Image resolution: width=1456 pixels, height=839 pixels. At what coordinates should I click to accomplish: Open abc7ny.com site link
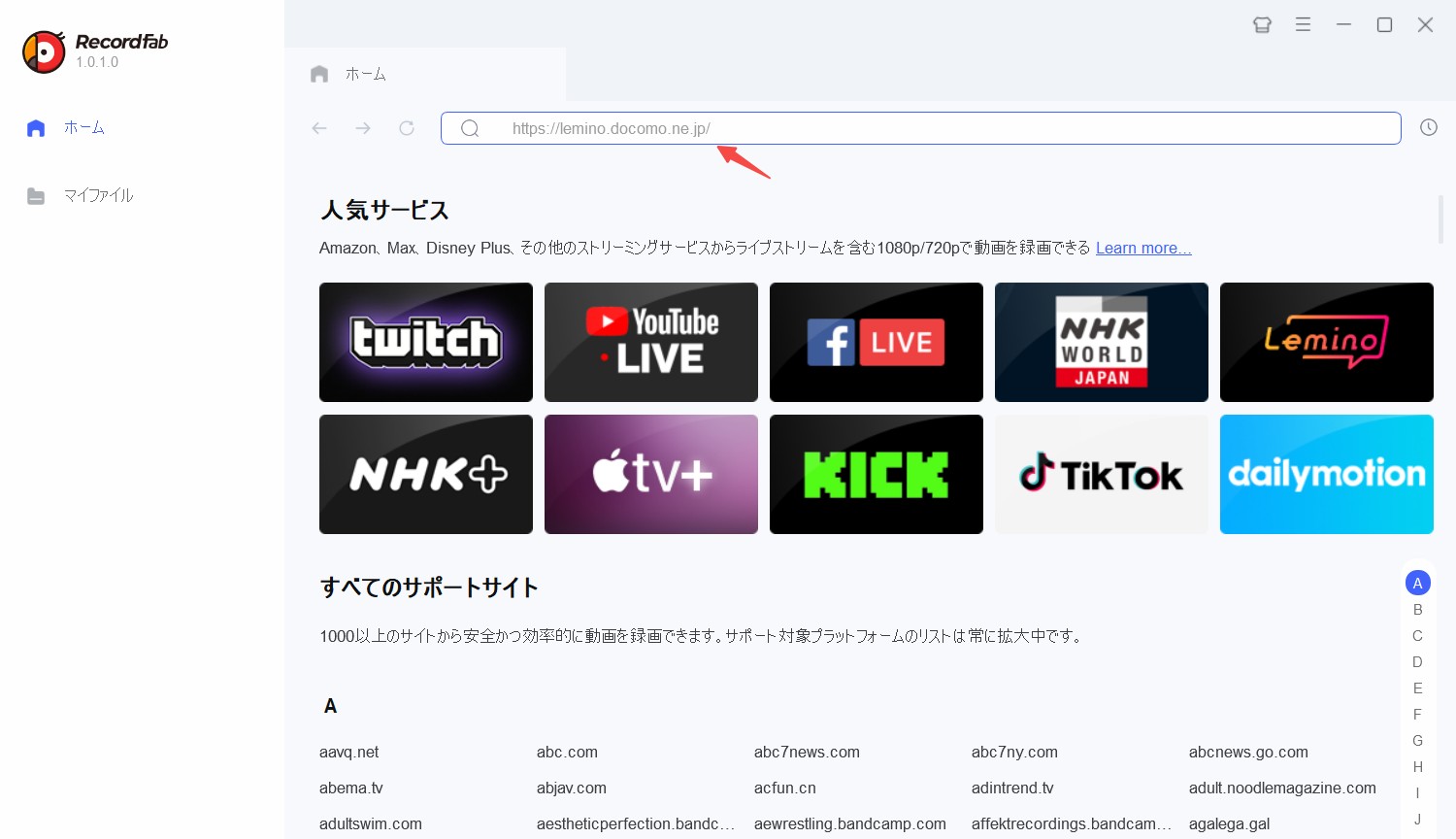click(1014, 753)
